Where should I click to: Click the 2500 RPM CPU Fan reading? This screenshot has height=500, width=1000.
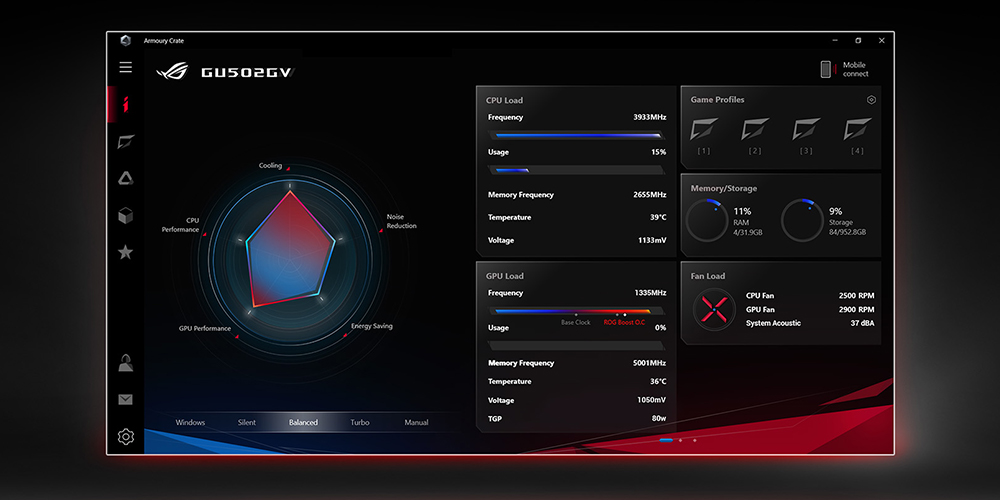tap(857, 296)
